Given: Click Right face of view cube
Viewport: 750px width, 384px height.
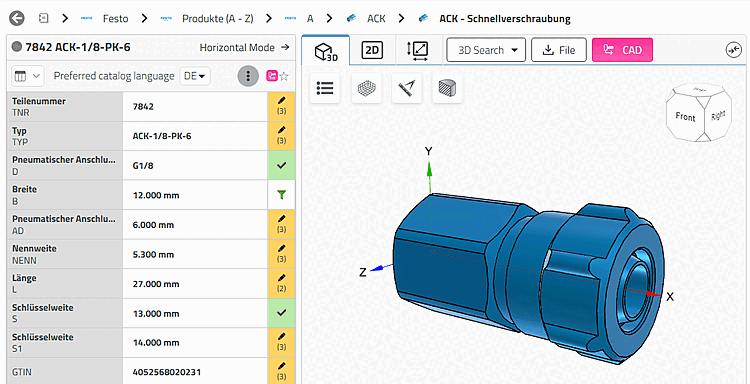Looking at the screenshot, I should [718, 115].
